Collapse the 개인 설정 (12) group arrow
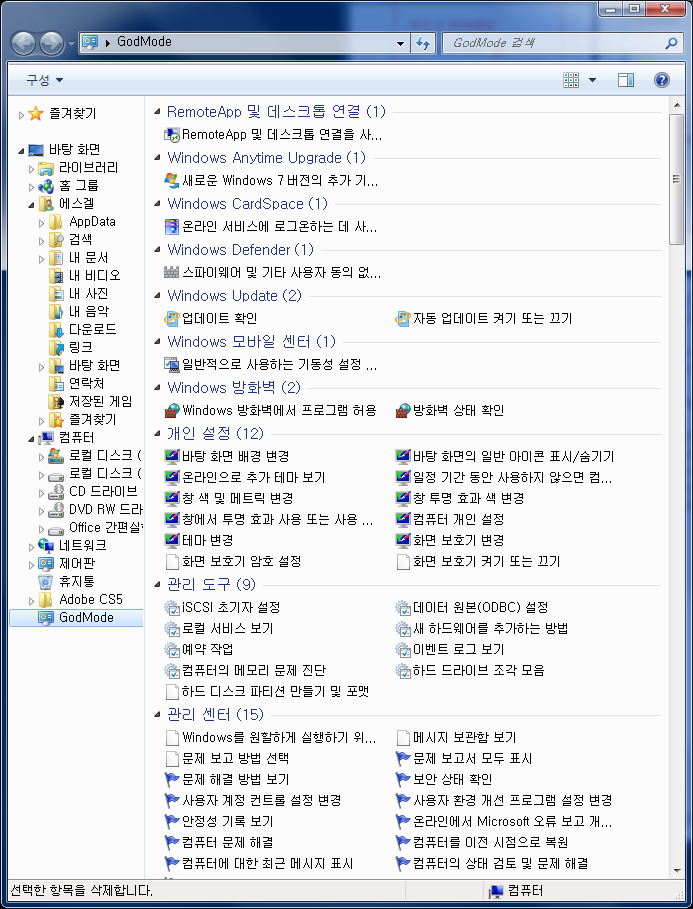This screenshot has height=909, width=693. [157, 434]
